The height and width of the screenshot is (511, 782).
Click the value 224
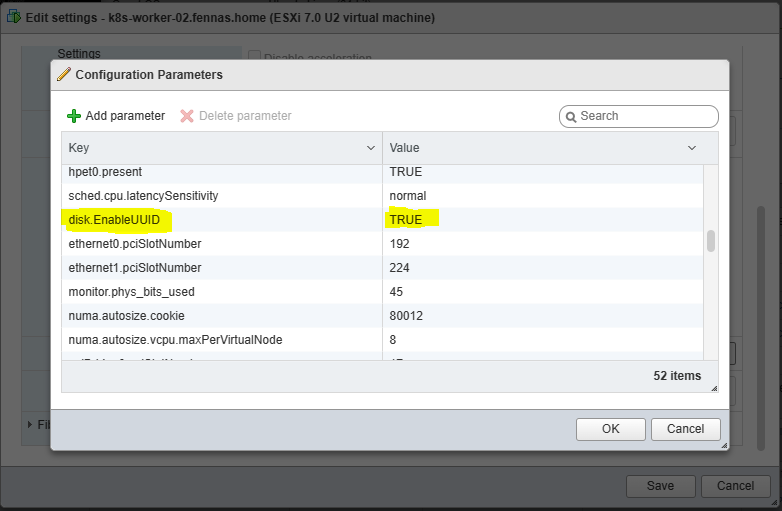pos(399,268)
